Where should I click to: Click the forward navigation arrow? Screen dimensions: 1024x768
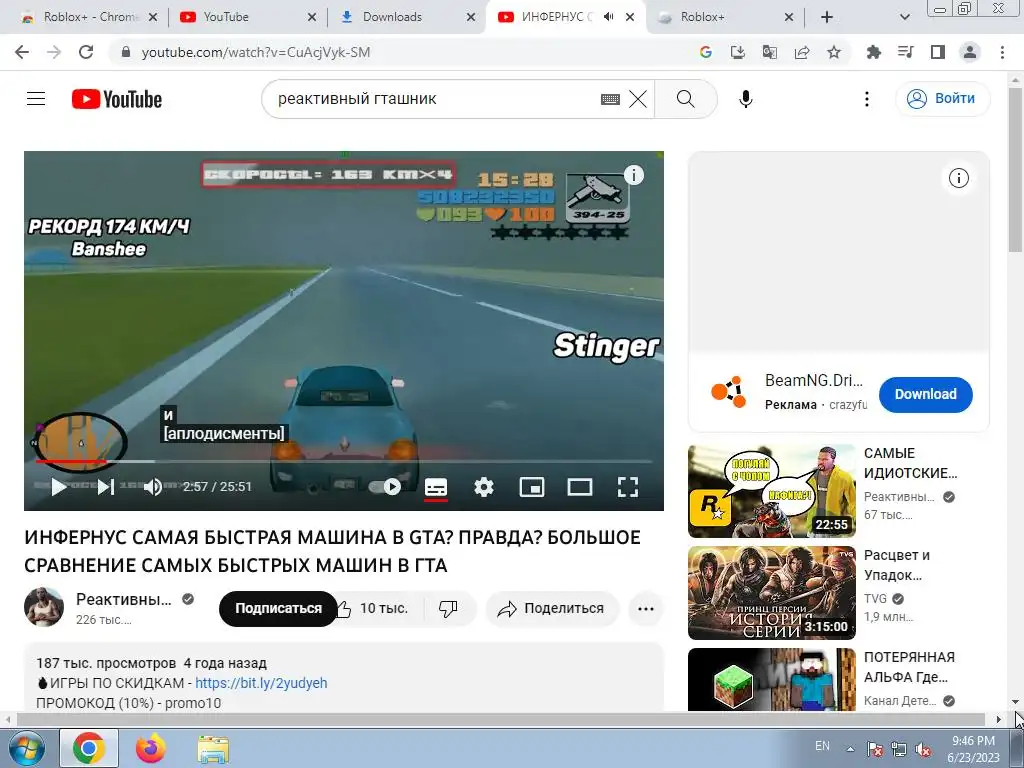coord(54,52)
